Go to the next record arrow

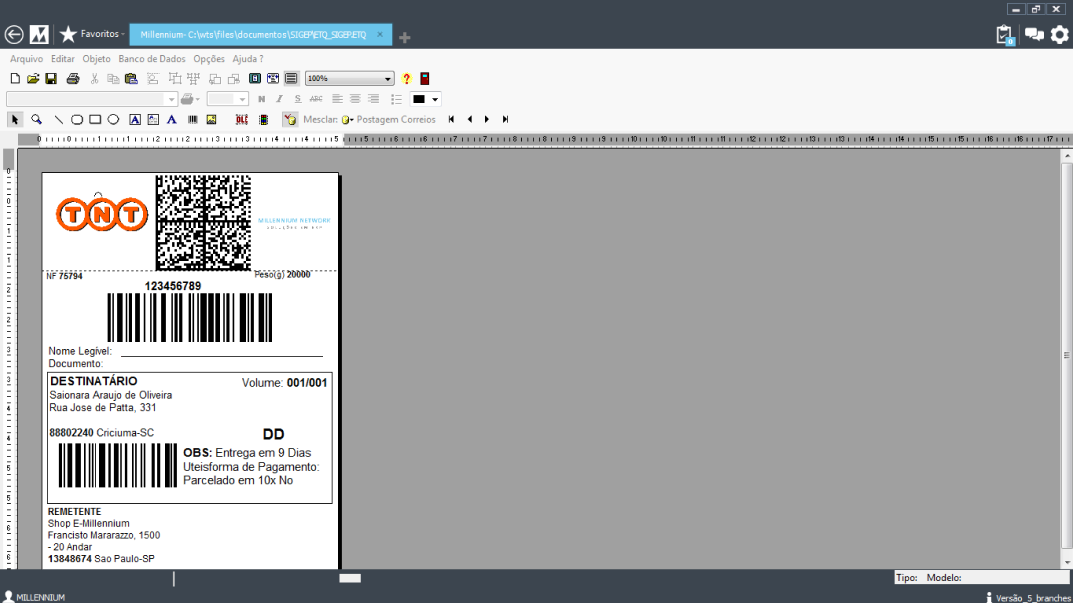[487, 119]
